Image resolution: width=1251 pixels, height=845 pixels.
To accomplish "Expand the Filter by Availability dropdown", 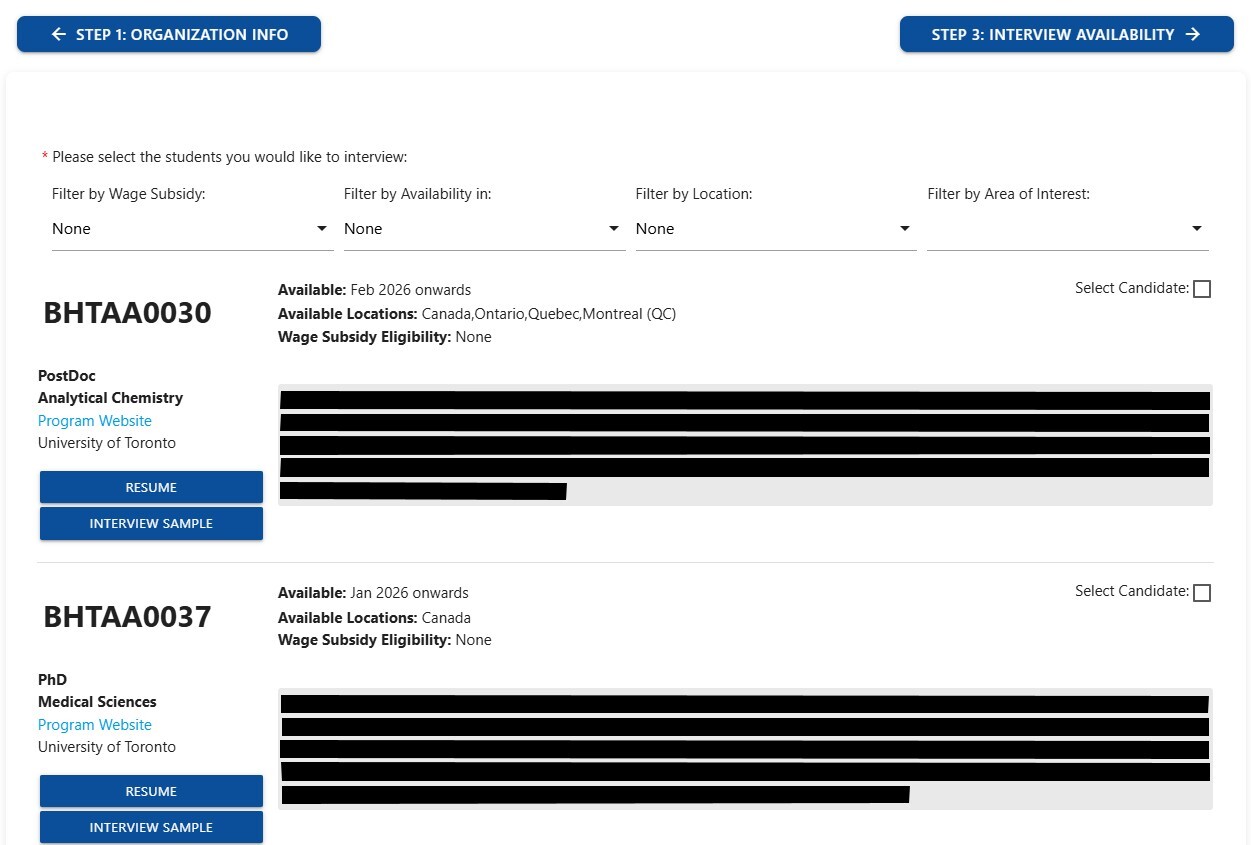I will [483, 229].
